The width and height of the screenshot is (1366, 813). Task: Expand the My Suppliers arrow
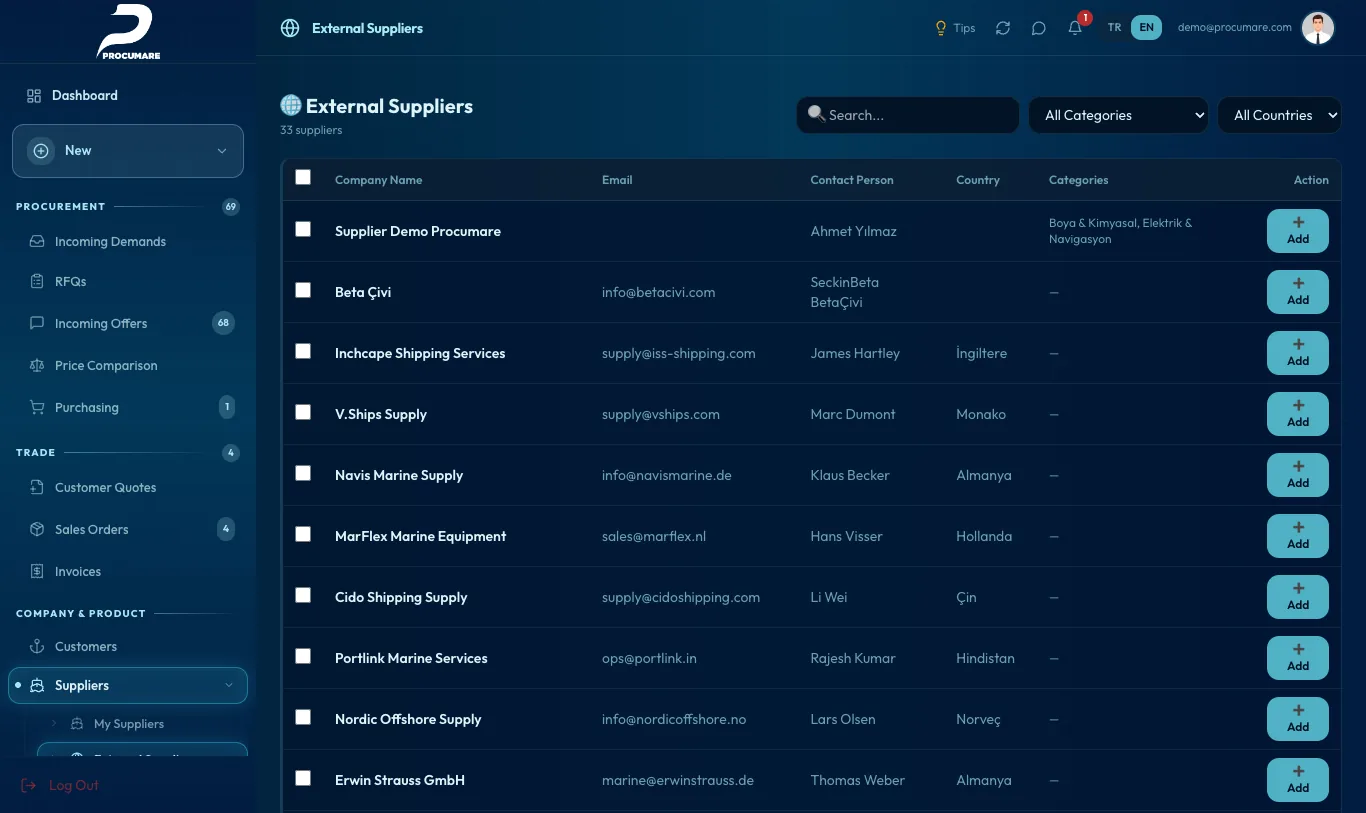coord(55,723)
